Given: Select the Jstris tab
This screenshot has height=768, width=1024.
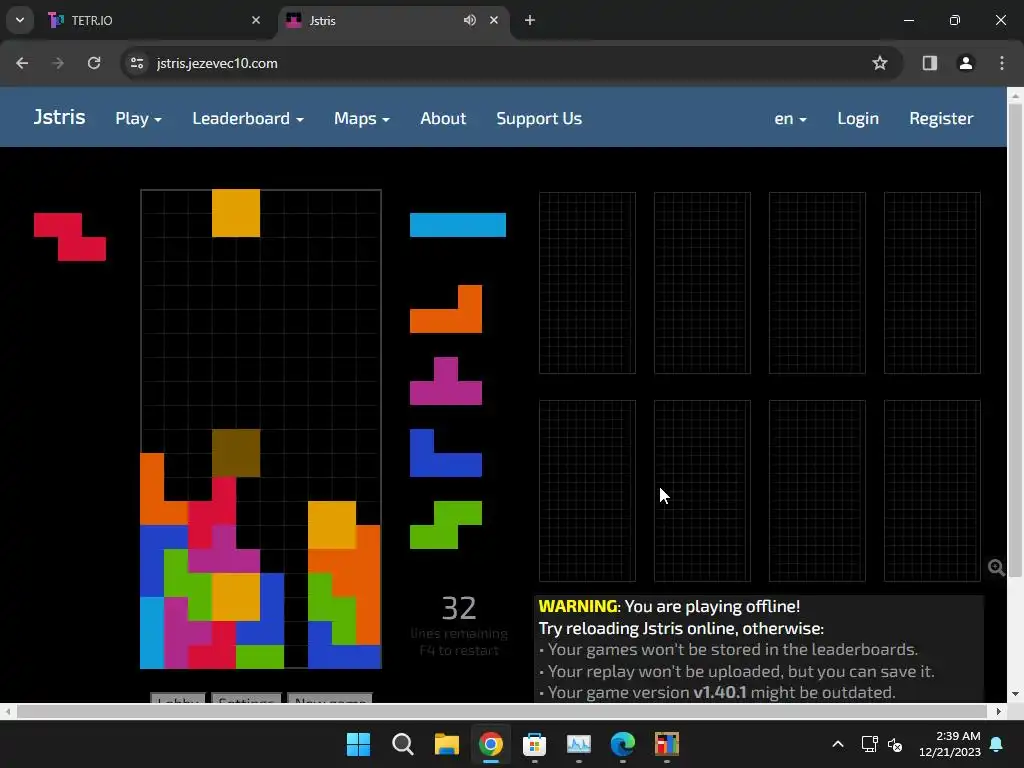Looking at the screenshot, I should click(394, 20).
